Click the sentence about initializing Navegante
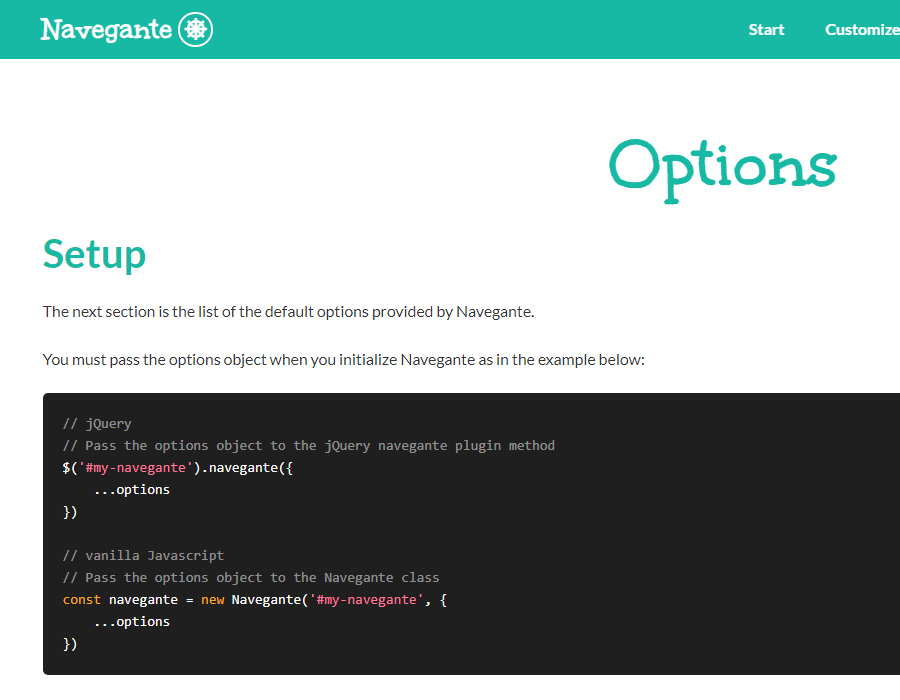 [343, 359]
